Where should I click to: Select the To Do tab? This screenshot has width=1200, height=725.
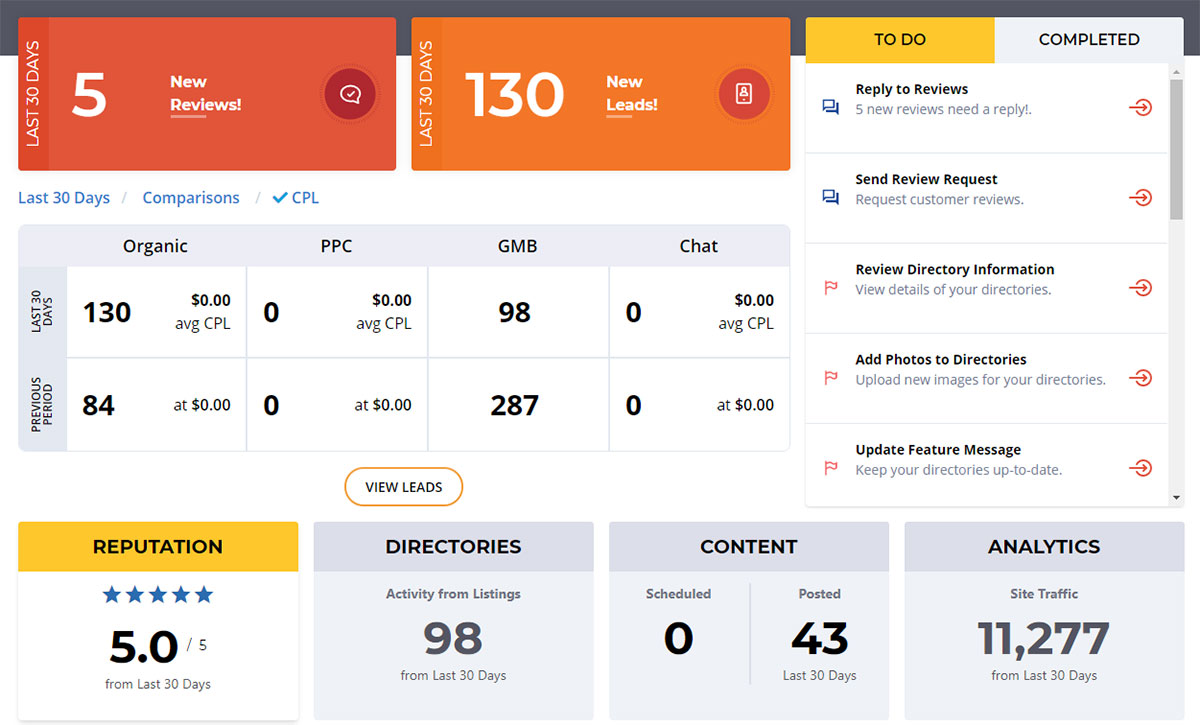click(899, 40)
